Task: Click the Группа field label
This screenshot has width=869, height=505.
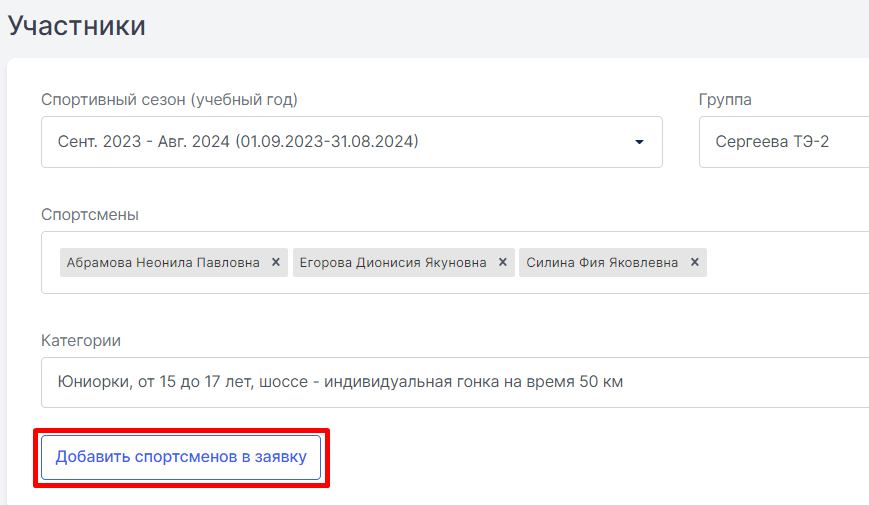Action: [725, 100]
